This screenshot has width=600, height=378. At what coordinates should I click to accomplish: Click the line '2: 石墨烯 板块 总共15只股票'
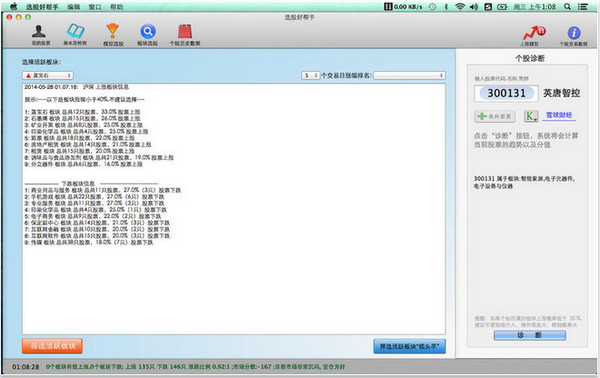click(82, 118)
